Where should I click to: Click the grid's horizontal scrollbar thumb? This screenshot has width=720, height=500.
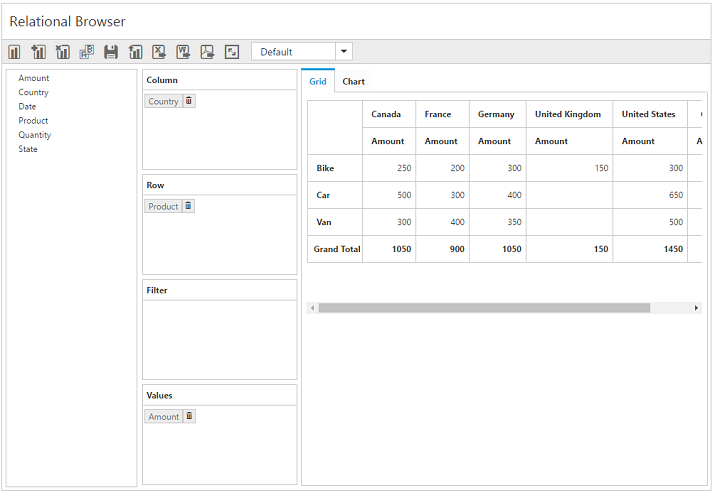[484, 308]
